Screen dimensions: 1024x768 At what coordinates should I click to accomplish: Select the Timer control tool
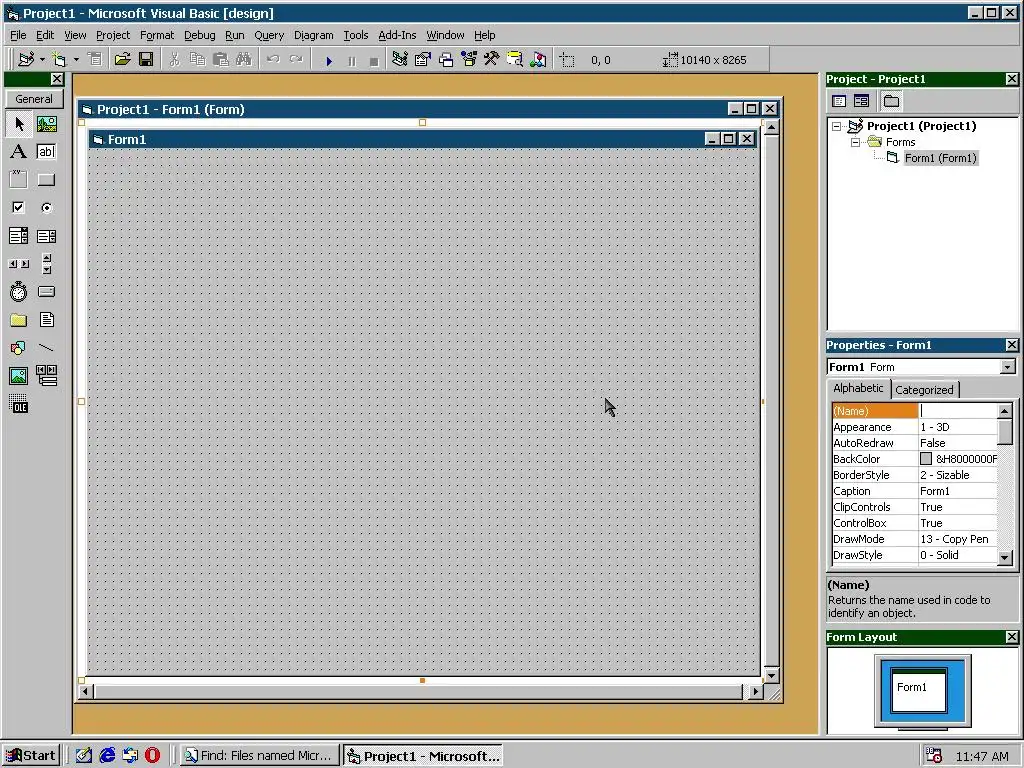pos(18,292)
